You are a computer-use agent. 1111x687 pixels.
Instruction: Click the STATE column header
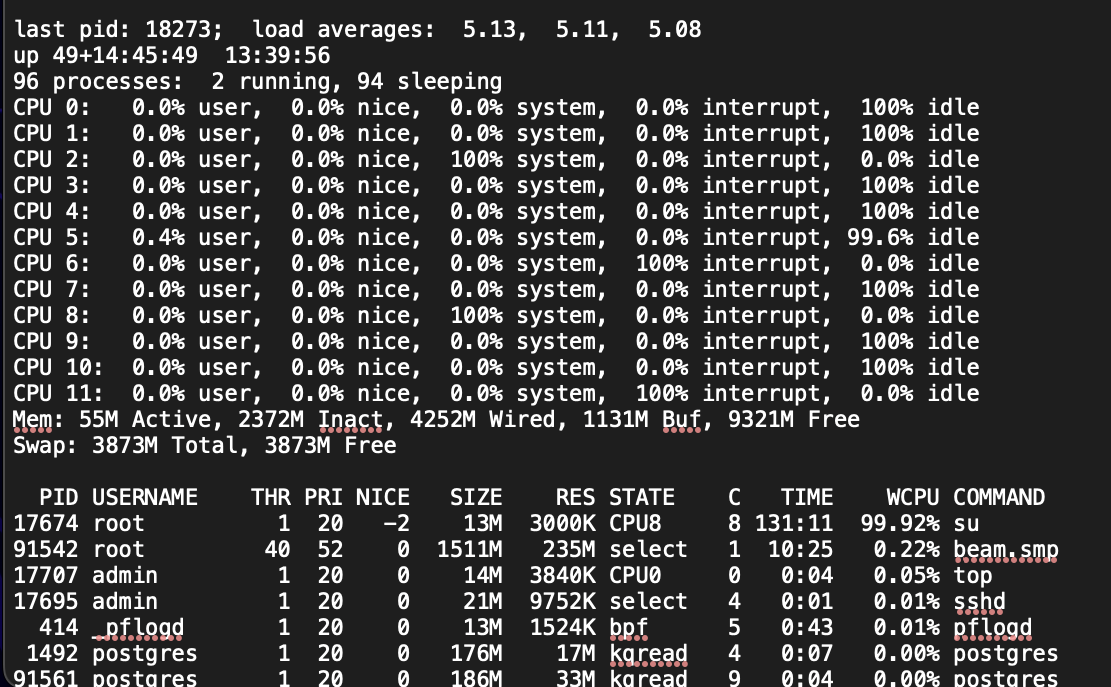tap(640, 497)
